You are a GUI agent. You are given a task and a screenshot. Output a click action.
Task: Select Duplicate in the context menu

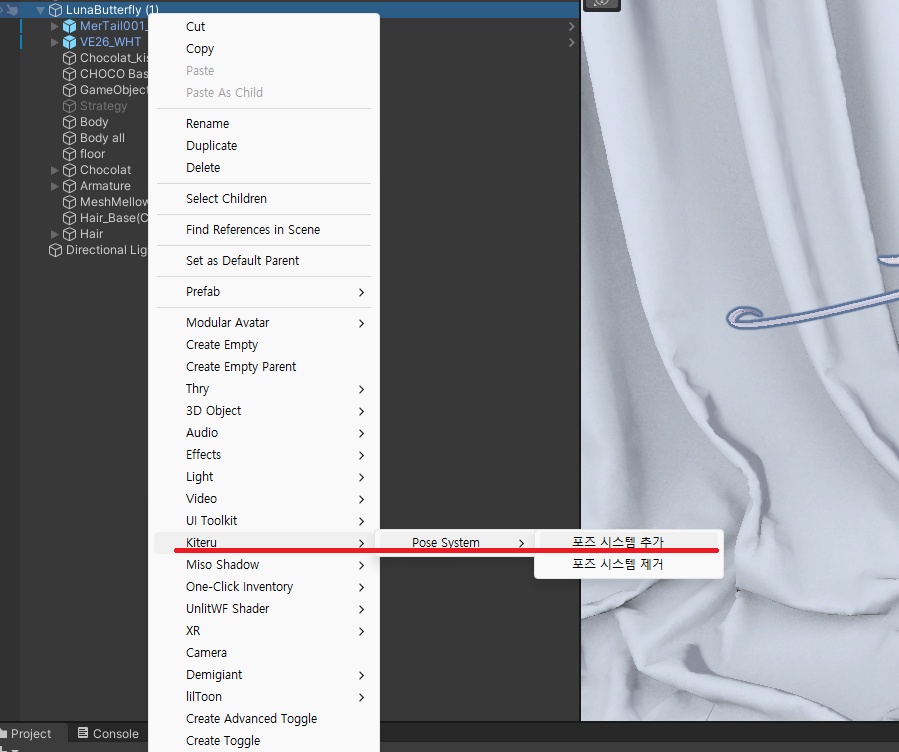click(x=264, y=146)
